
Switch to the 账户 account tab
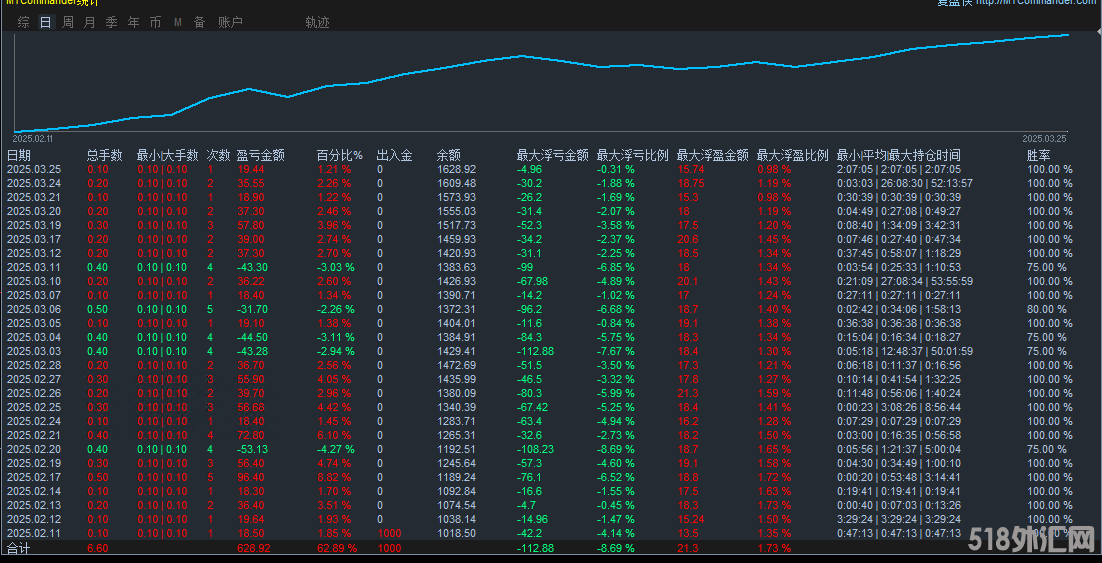coord(230,22)
